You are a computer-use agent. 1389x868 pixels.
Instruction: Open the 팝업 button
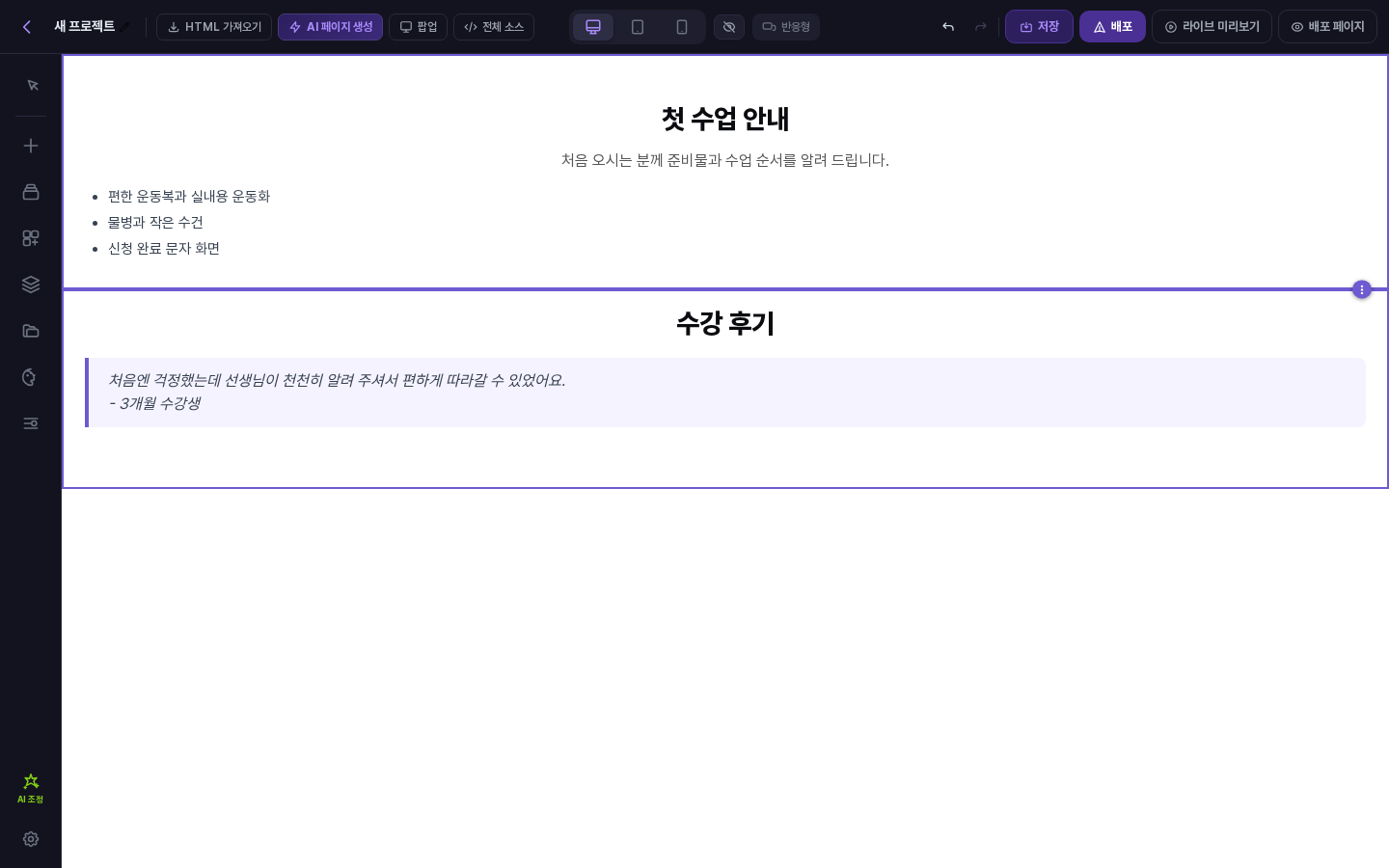pyautogui.click(x=419, y=27)
